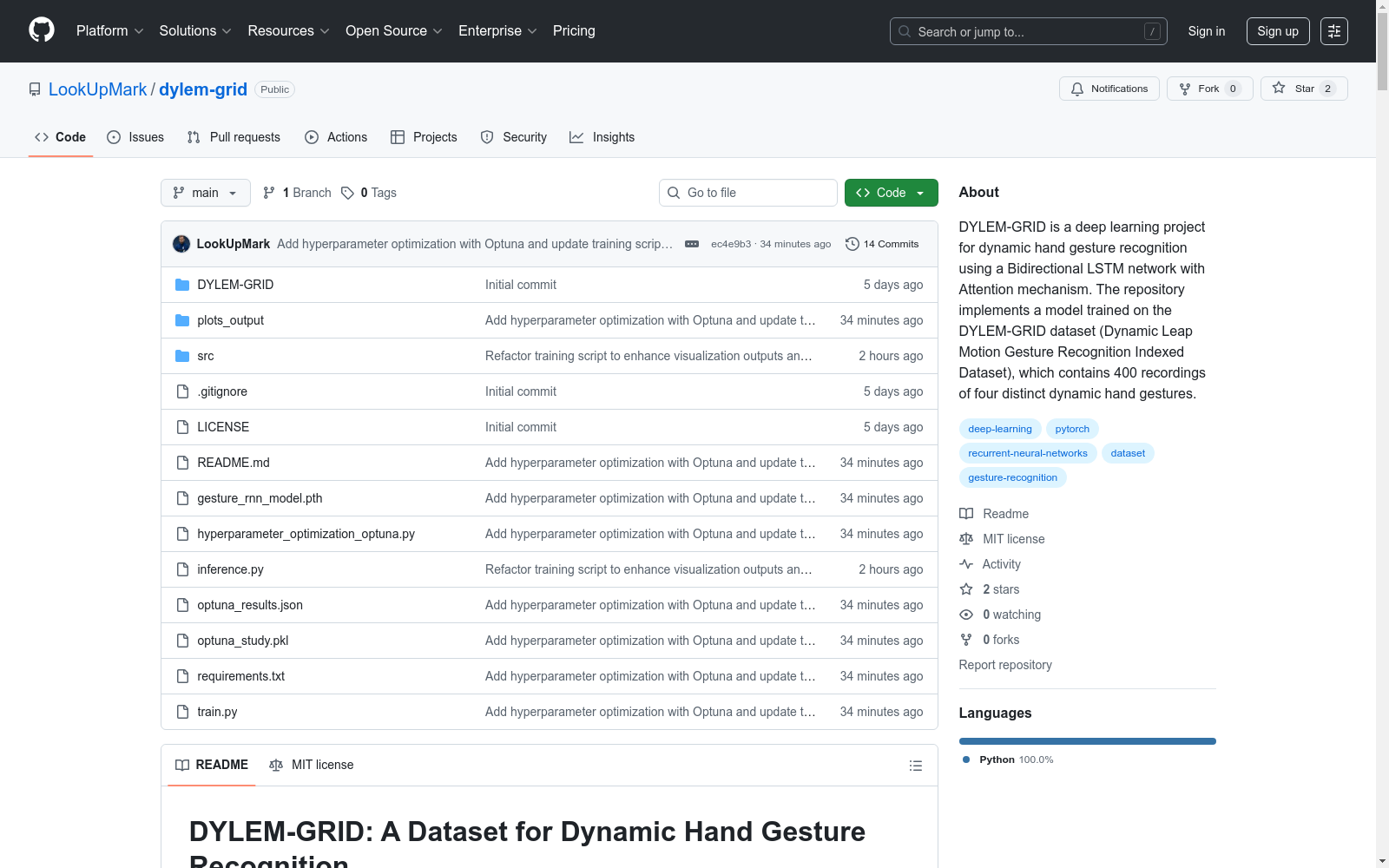Open the optuna_study.pkl file
The height and width of the screenshot is (868, 1389).
point(243,641)
